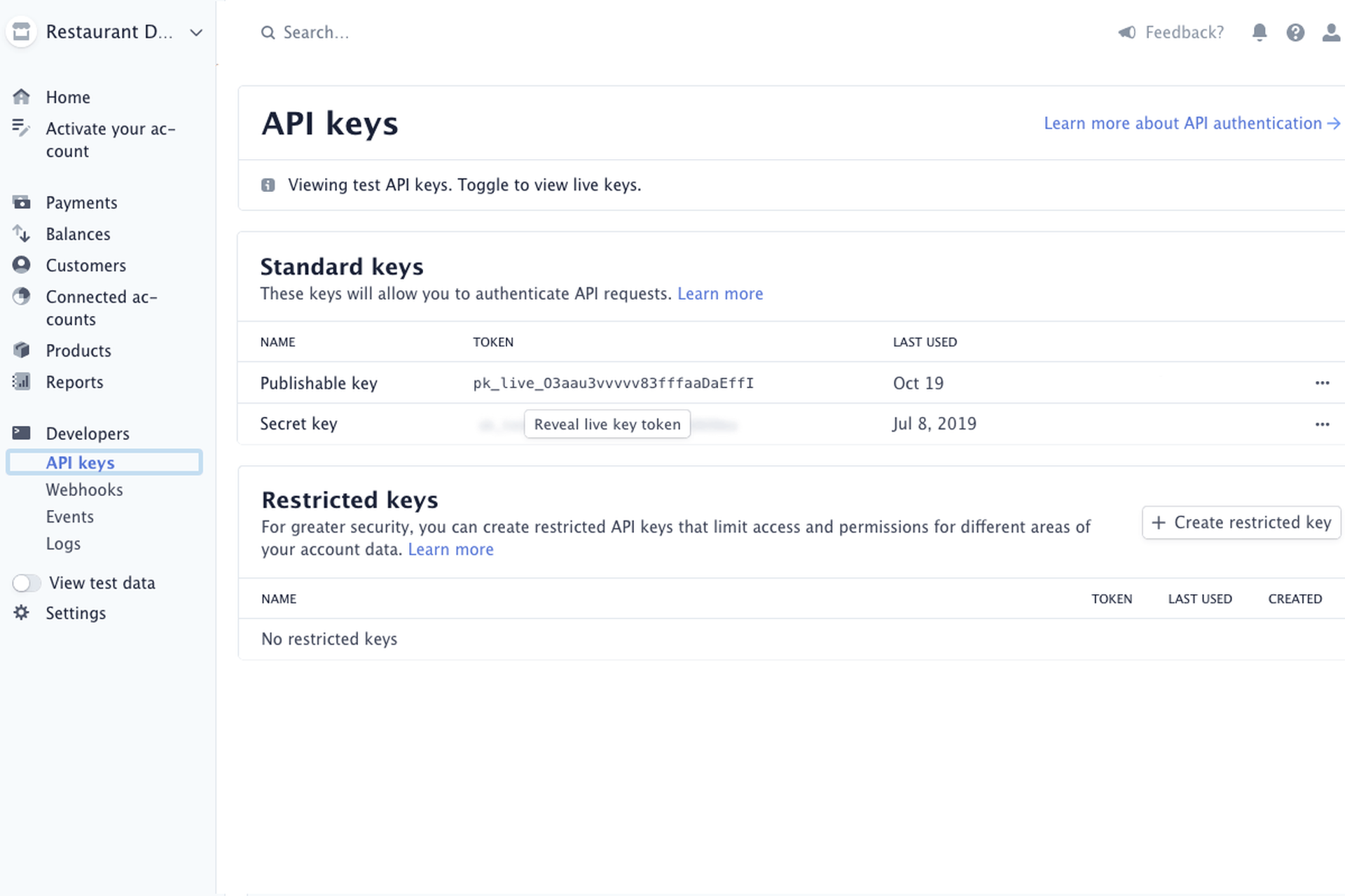This screenshot has height=896, width=1345.
Task: Open the notifications bell
Action: point(1259,32)
